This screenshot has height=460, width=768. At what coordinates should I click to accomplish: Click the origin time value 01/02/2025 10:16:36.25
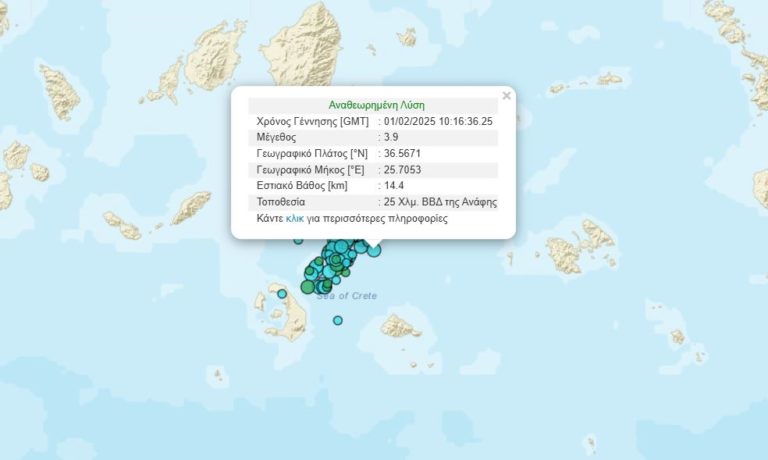438,121
